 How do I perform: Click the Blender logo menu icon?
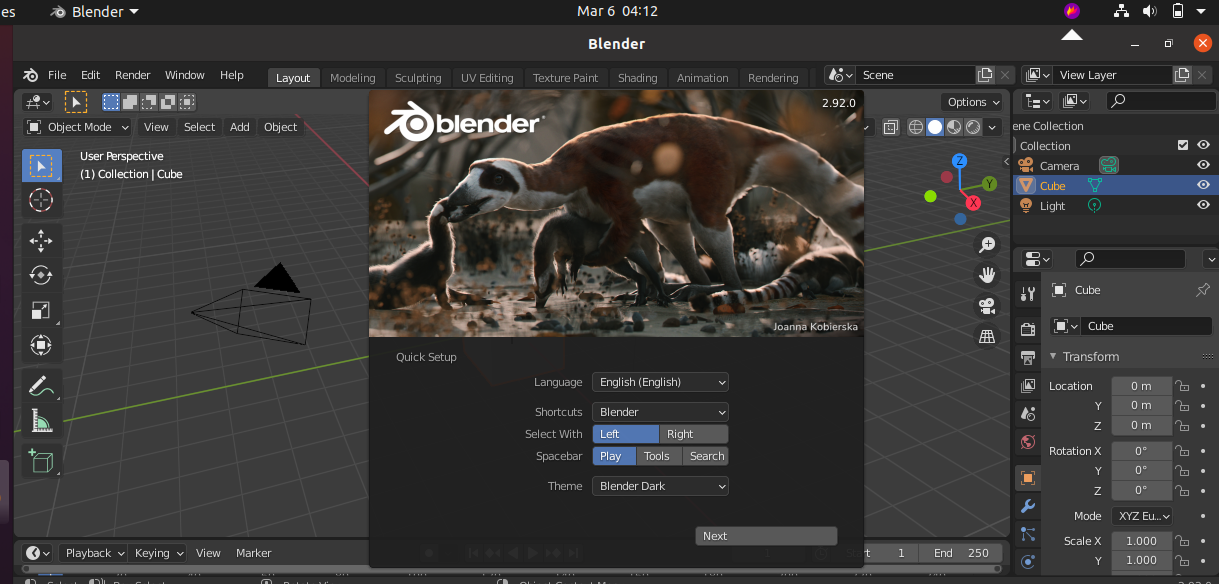pos(30,75)
